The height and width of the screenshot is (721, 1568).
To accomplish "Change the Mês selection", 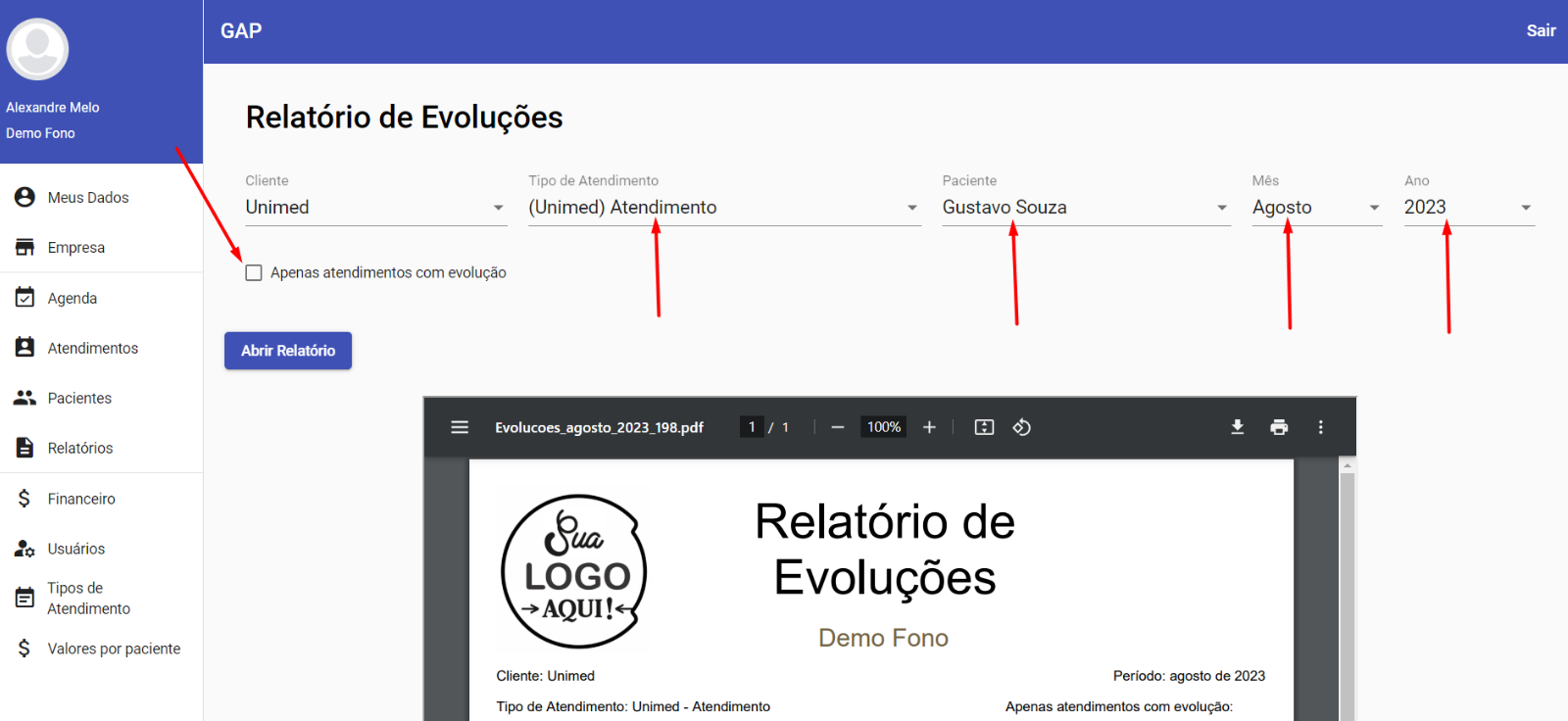I will click(x=1316, y=208).
